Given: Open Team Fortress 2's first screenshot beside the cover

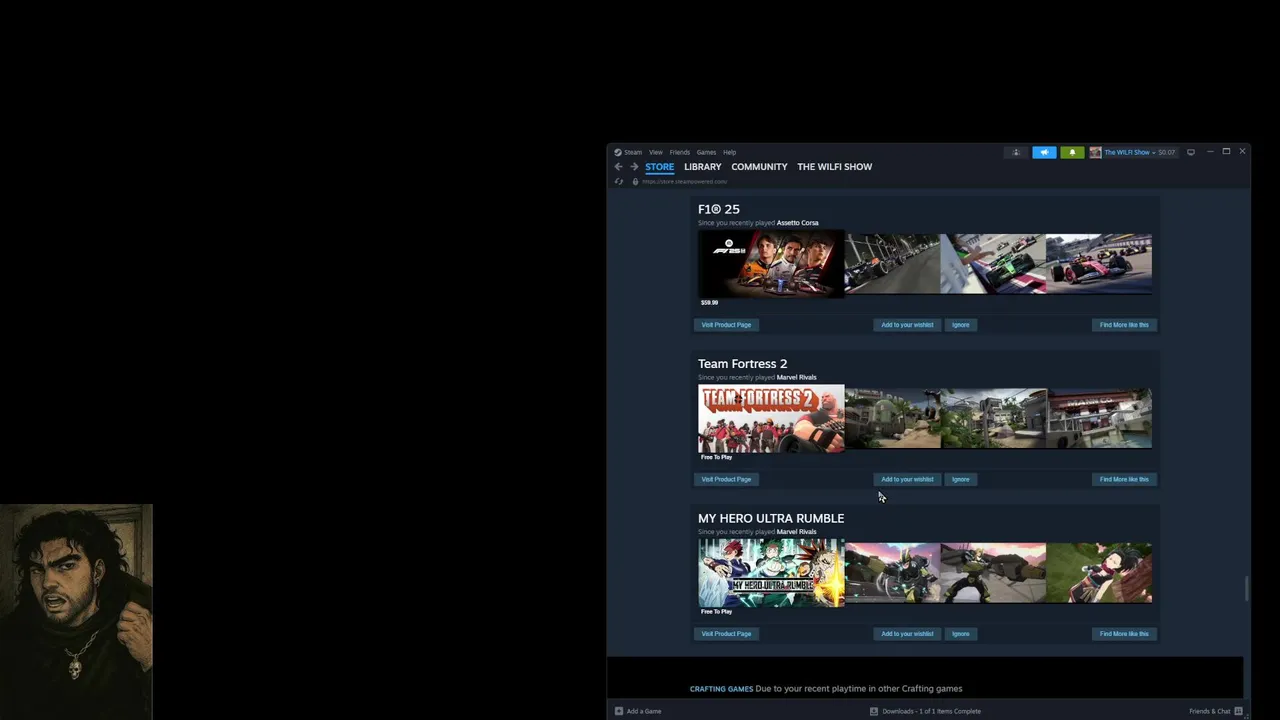Looking at the screenshot, I should (892, 419).
